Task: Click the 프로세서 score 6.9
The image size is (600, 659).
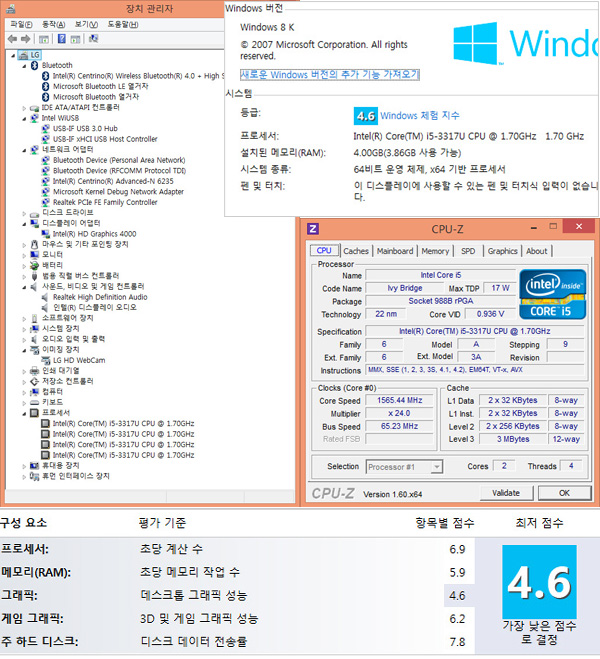Action: [457, 549]
